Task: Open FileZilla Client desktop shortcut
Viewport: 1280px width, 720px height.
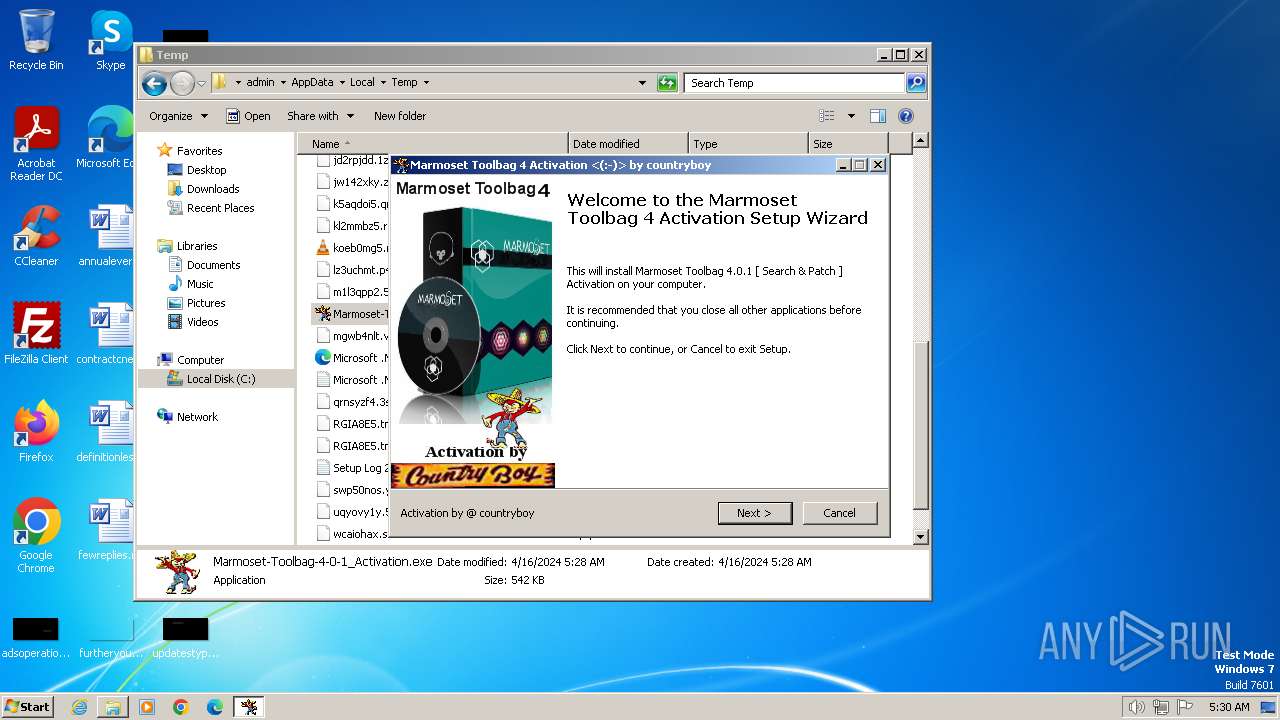Action: point(36,334)
